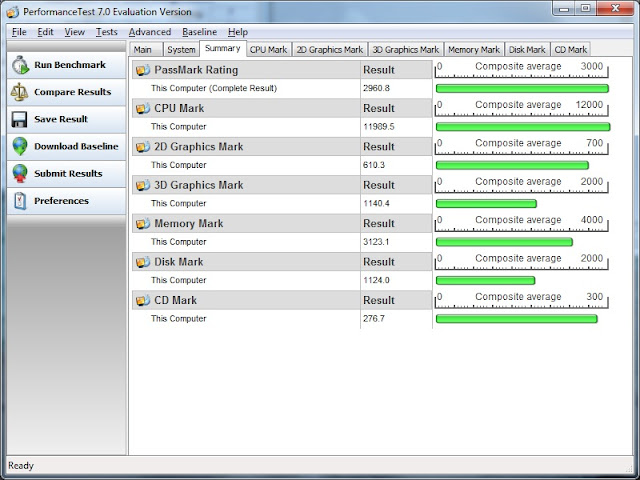Click the Memory Mark green result bar
Image resolution: width=640 pixels, height=480 pixels.
pyautogui.click(x=504, y=242)
